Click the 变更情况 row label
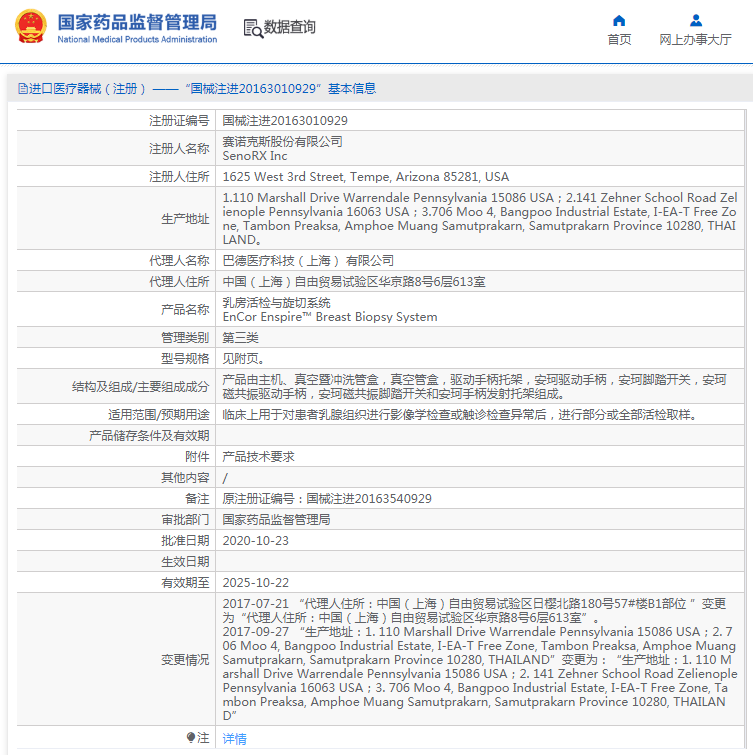This screenshot has height=755, width=753. 185,660
